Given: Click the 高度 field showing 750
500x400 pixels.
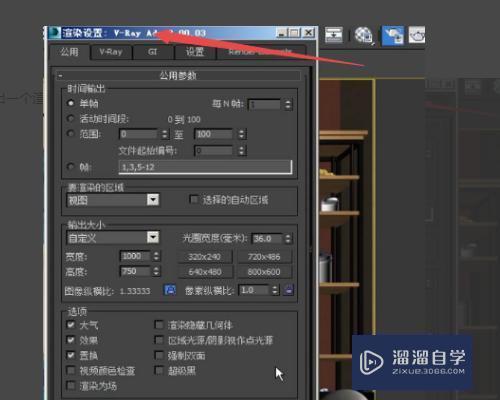Looking at the screenshot, I should pyautogui.click(x=135, y=271).
